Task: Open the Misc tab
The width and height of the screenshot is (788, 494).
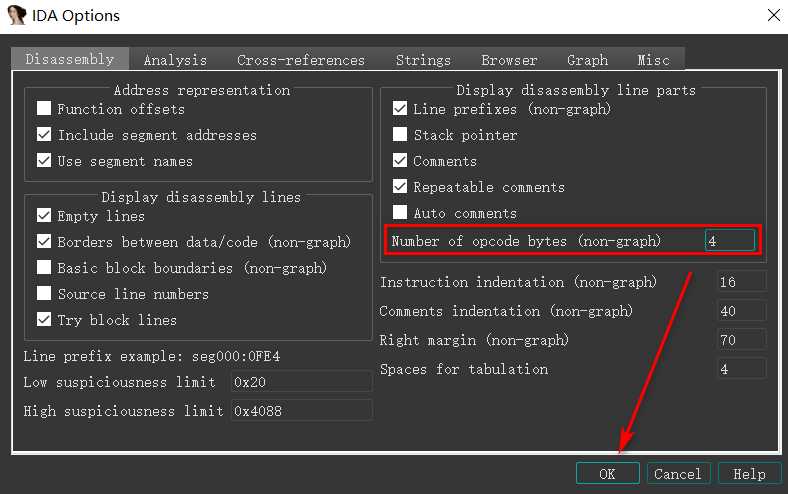Action: pyautogui.click(x=653, y=60)
